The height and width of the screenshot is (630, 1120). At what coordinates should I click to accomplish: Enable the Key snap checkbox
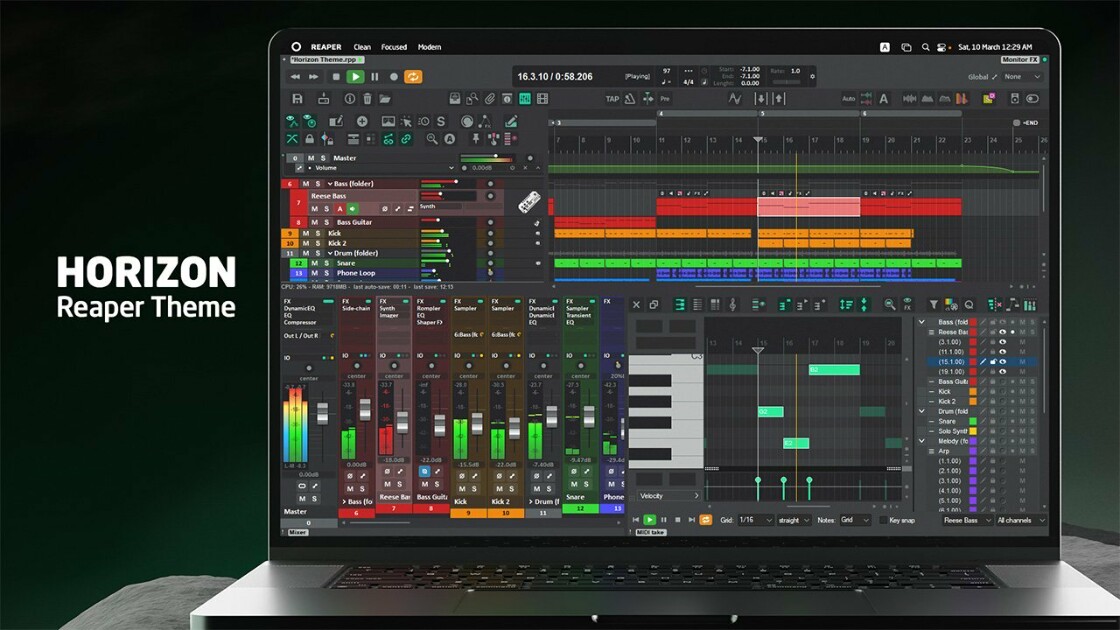(883, 520)
